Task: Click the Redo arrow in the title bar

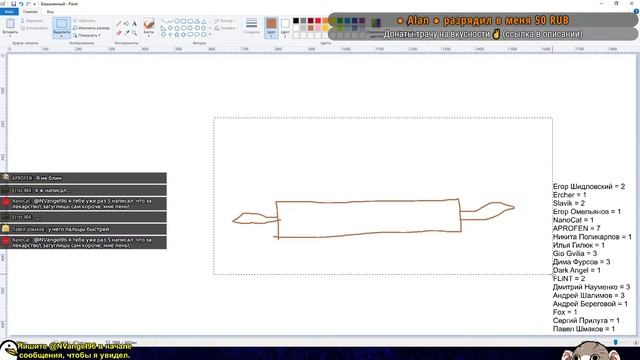Action: pyautogui.click(x=28, y=4)
